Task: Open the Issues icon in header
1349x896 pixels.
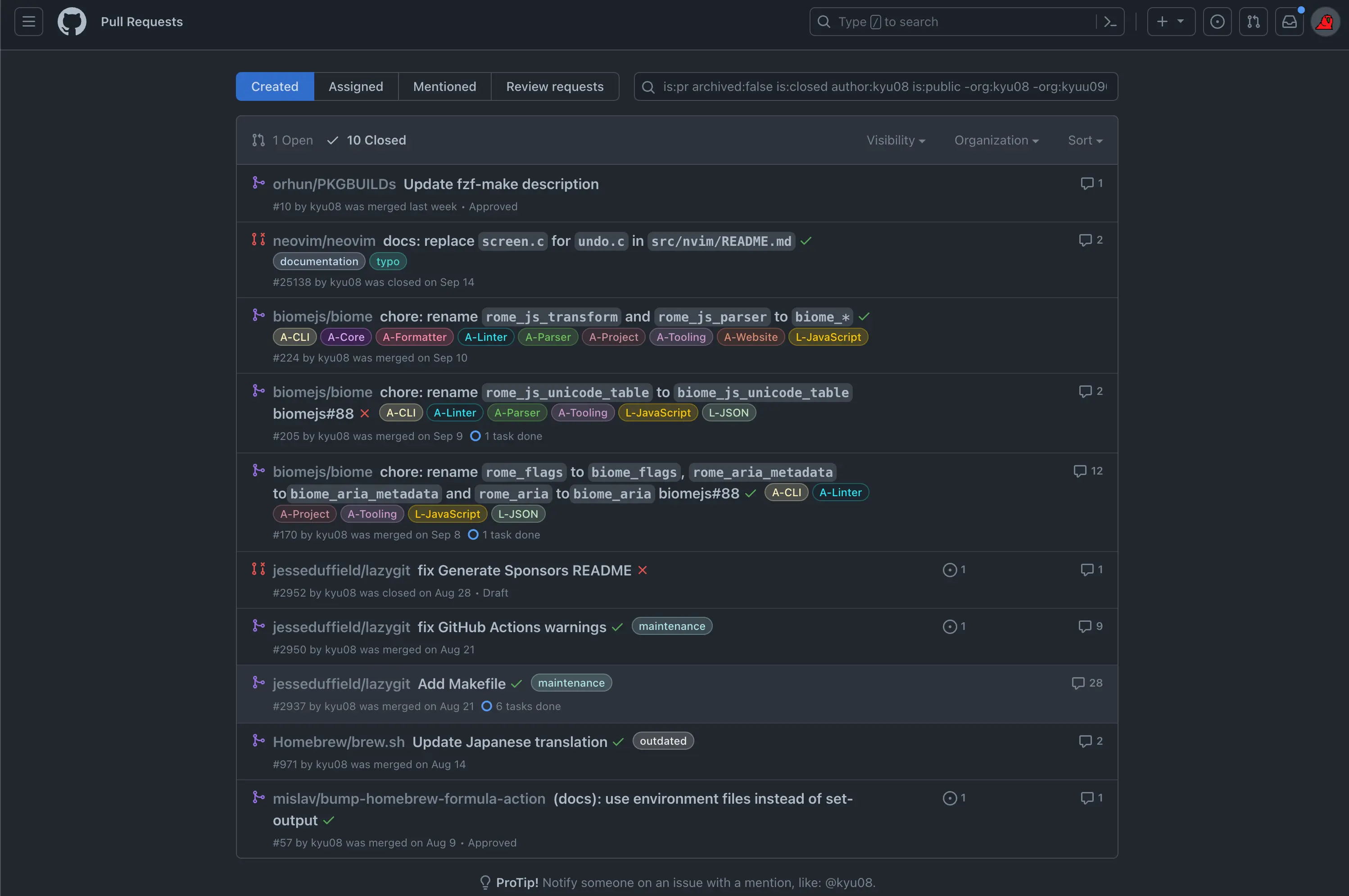Action: (x=1217, y=22)
